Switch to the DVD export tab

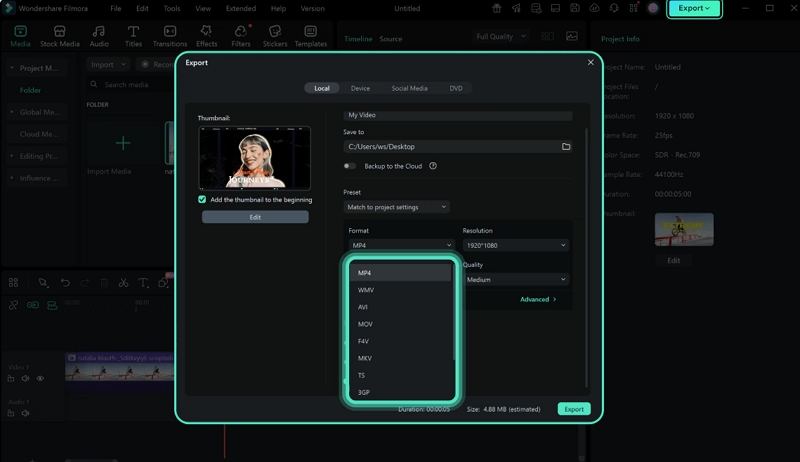[456, 88]
